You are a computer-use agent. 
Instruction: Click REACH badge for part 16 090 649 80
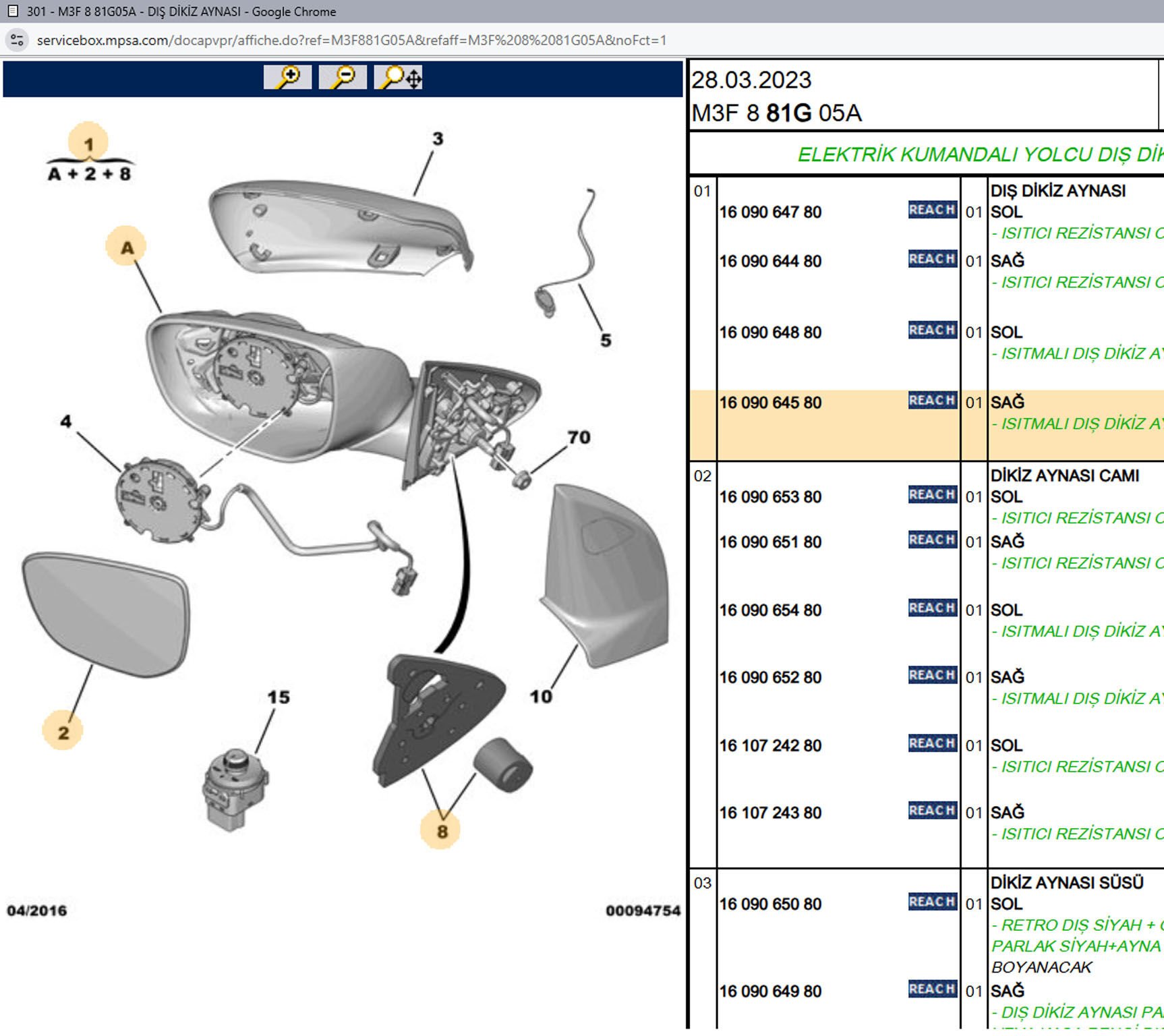click(x=932, y=989)
